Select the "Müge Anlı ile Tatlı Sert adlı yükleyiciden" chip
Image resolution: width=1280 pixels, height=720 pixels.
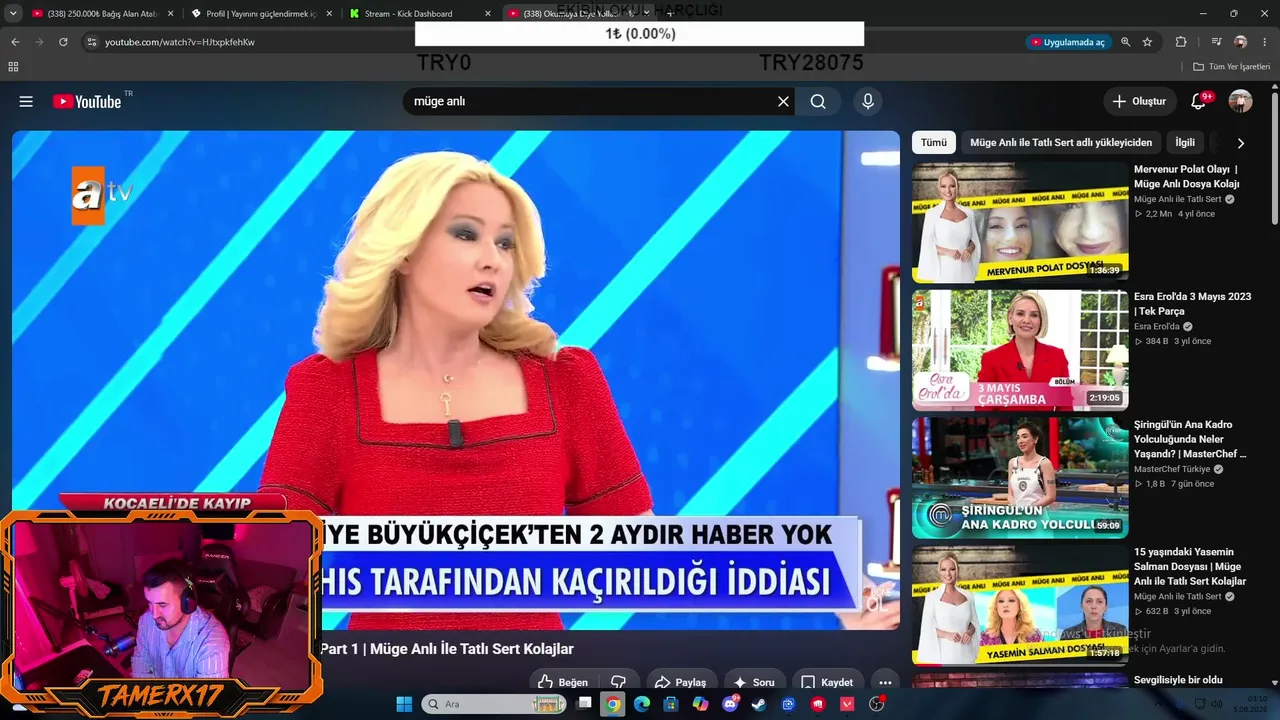tap(1061, 143)
